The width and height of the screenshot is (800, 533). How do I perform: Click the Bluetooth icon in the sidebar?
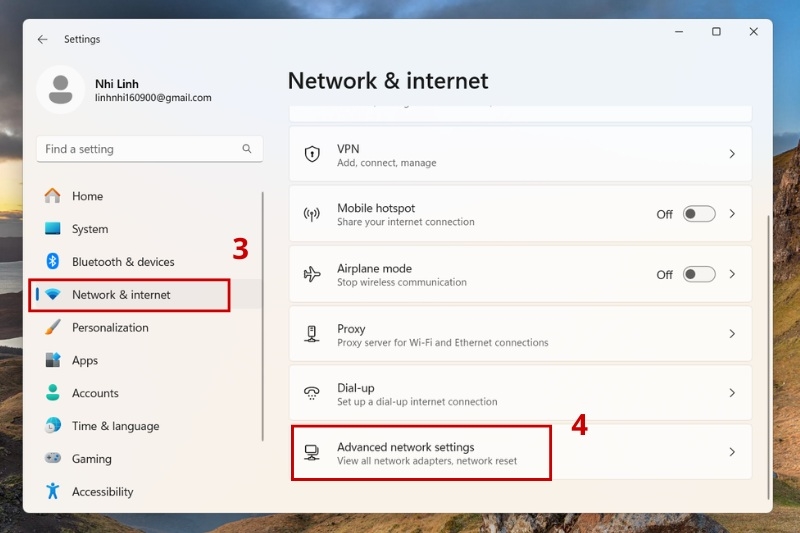53,261
